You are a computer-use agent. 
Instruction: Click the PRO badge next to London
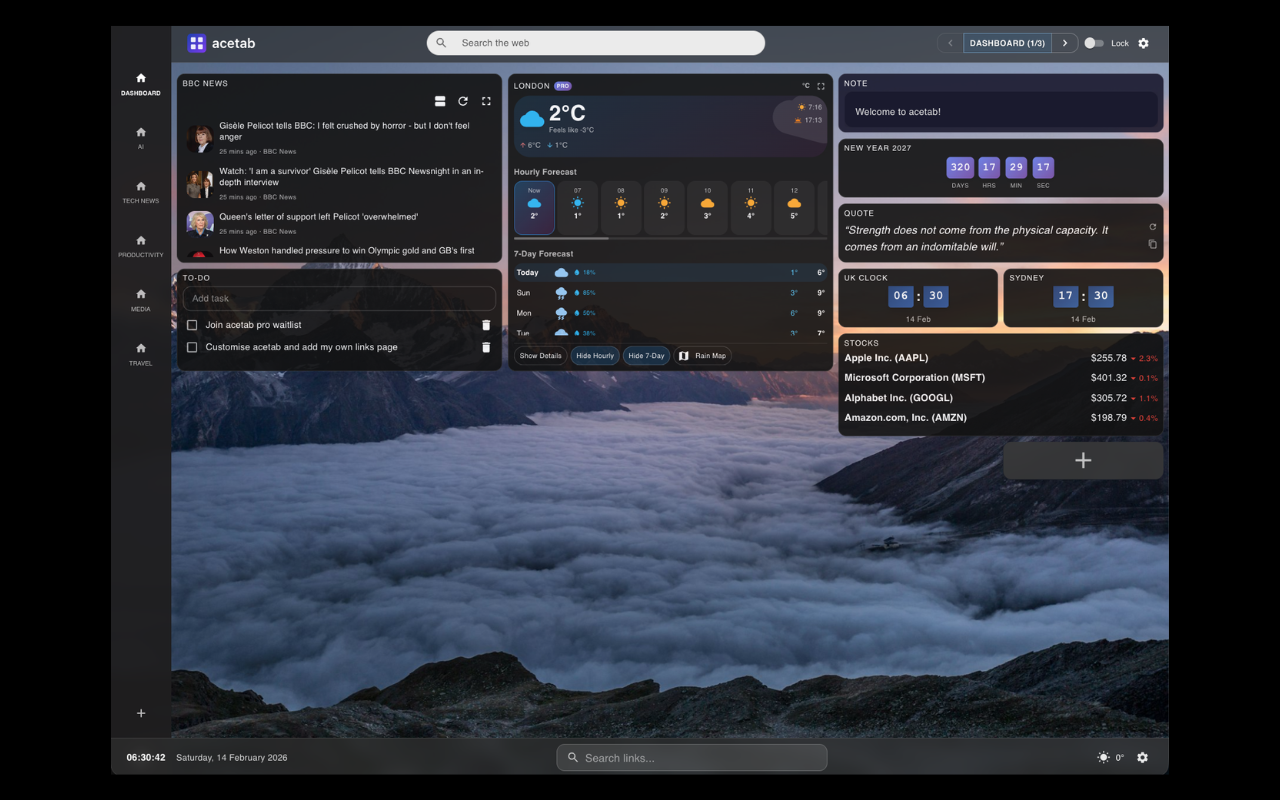tap(563, 86)
